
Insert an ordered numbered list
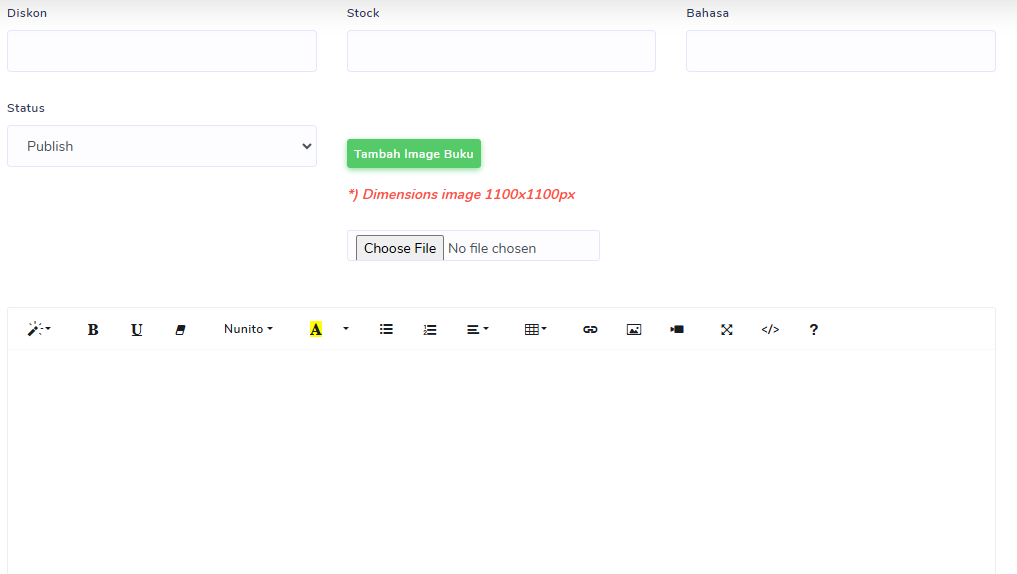[430, 329]
